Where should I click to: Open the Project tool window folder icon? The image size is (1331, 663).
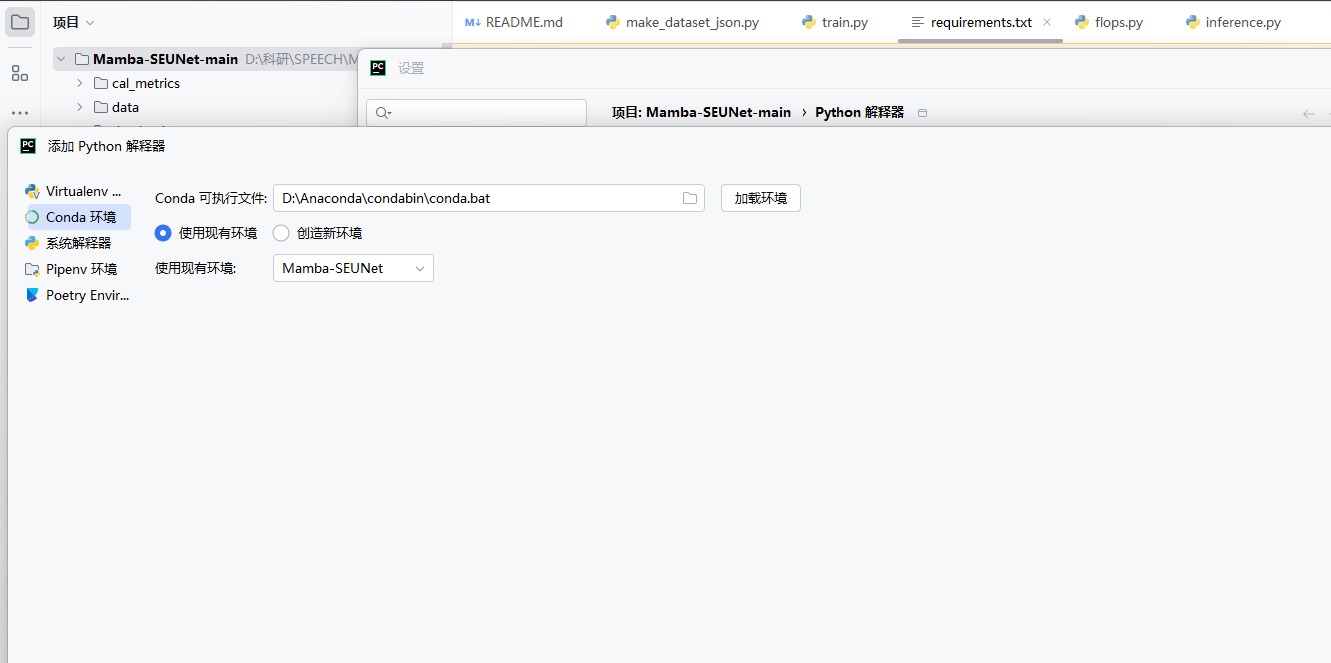(x=20, y=22)
